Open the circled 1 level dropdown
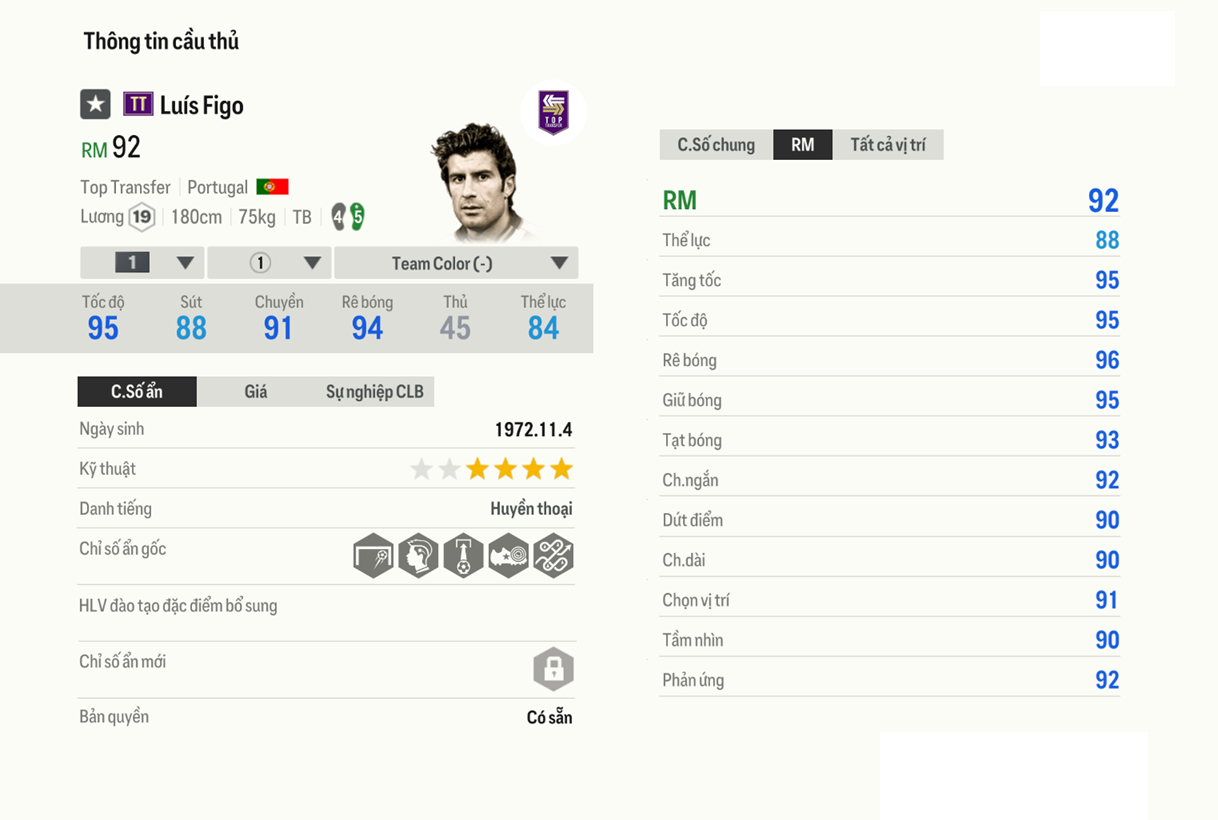This screenshot has width=1218, height=820. click(x=270, y=263)
